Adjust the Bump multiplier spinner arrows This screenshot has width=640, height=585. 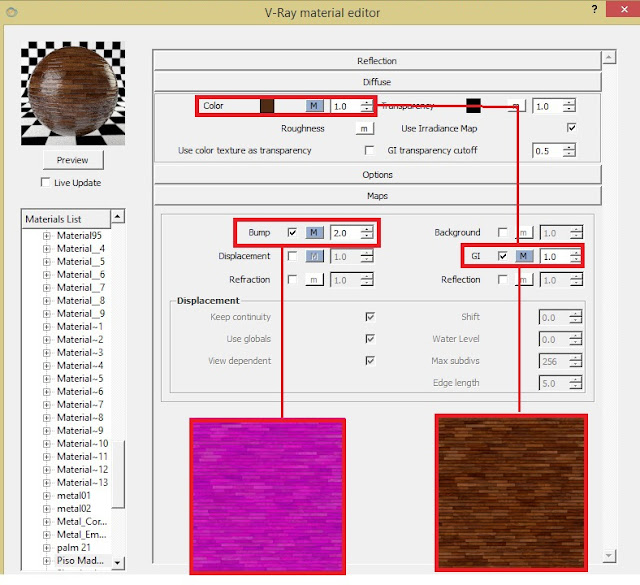click(367, 233)
